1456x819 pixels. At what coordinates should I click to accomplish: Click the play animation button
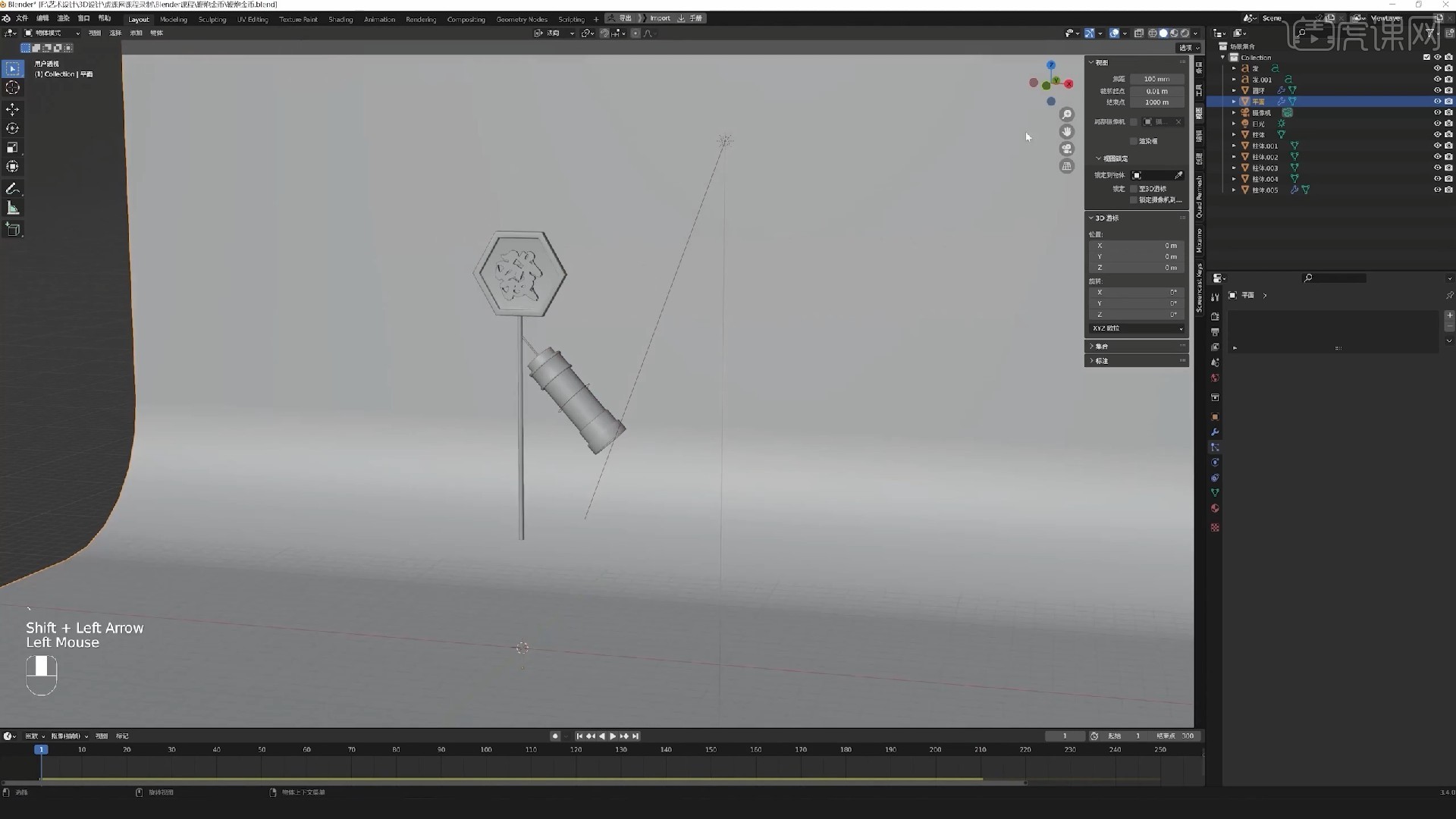pos(613,736)
